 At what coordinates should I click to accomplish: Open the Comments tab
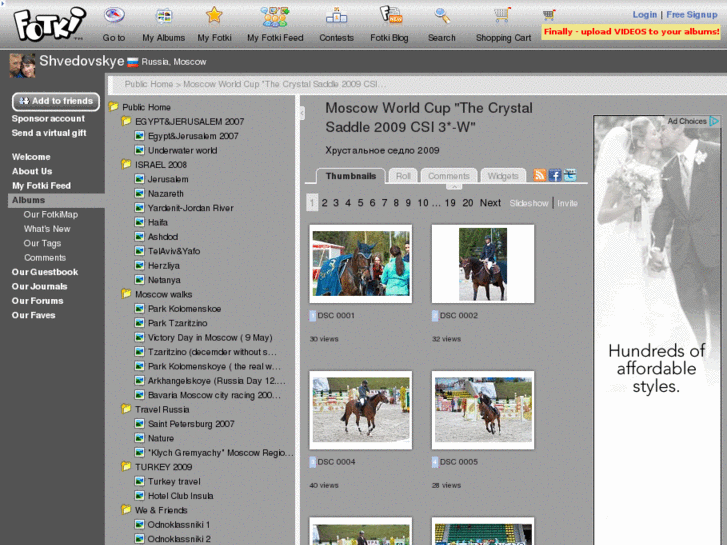tap(448, 176)
